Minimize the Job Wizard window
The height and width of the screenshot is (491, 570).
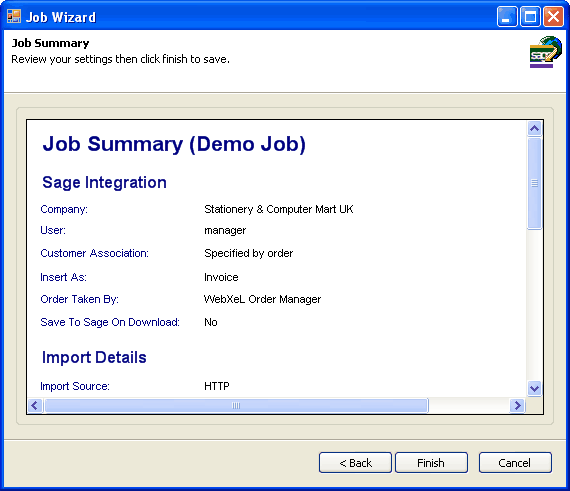[x=507, y=17]
